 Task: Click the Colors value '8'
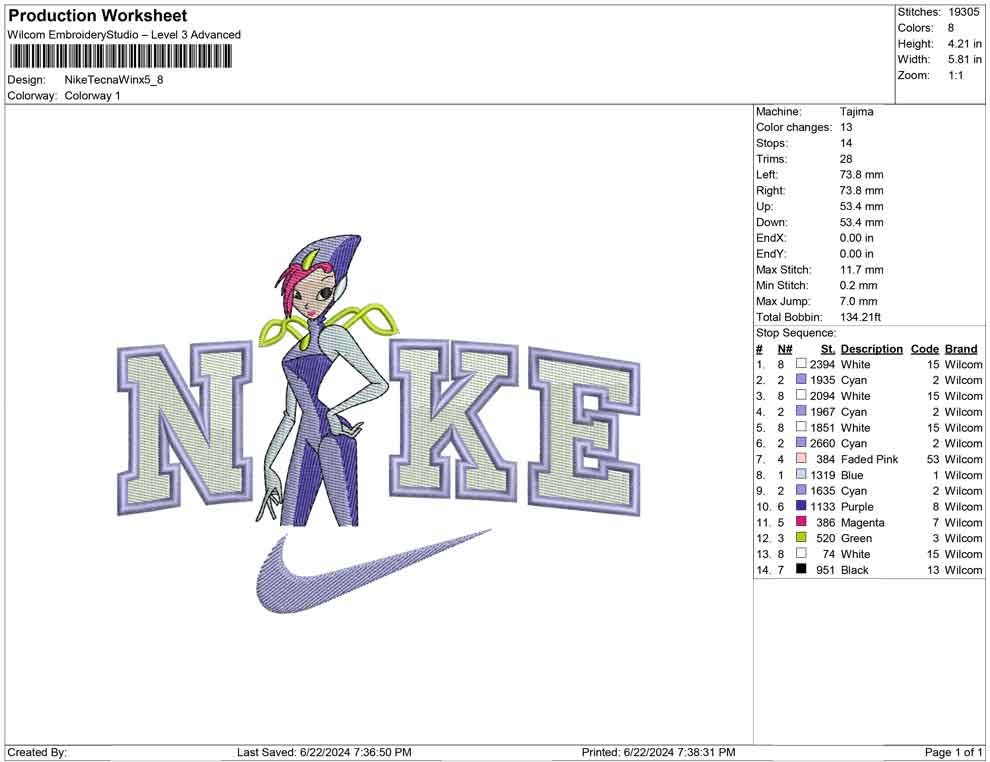[x=951, y=28]
